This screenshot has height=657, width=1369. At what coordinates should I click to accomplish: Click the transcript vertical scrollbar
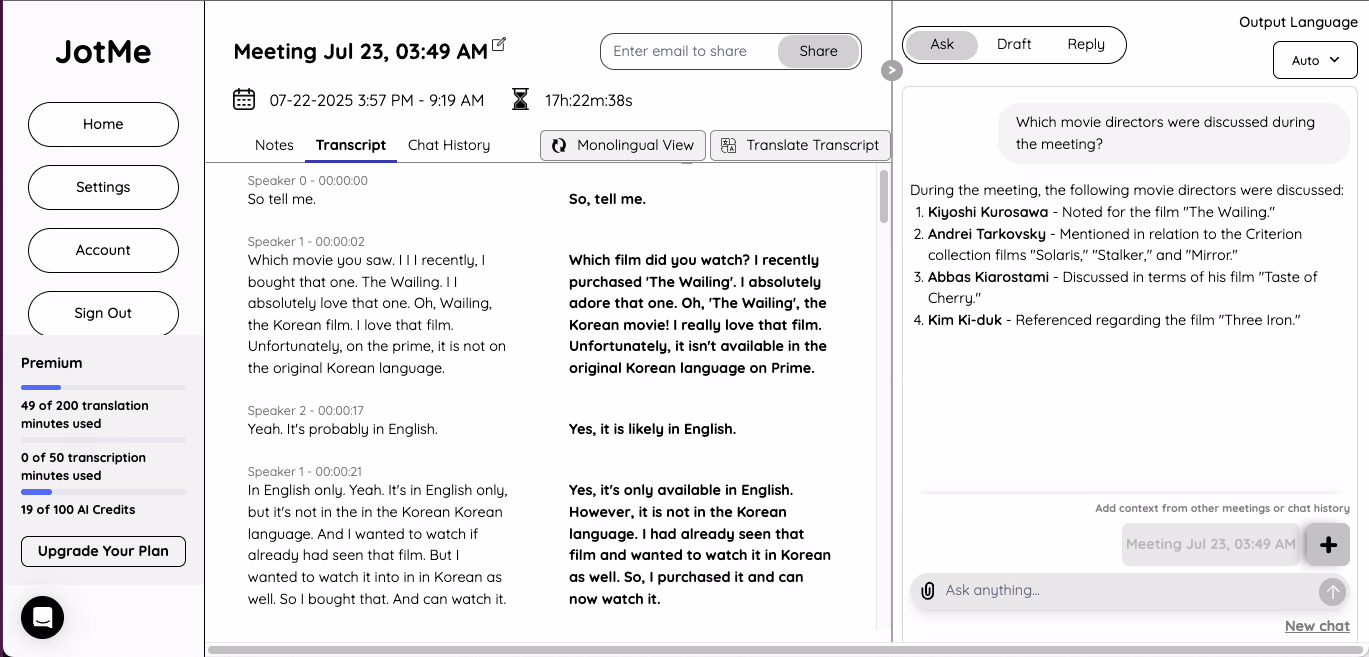click(x=884, y=196)
